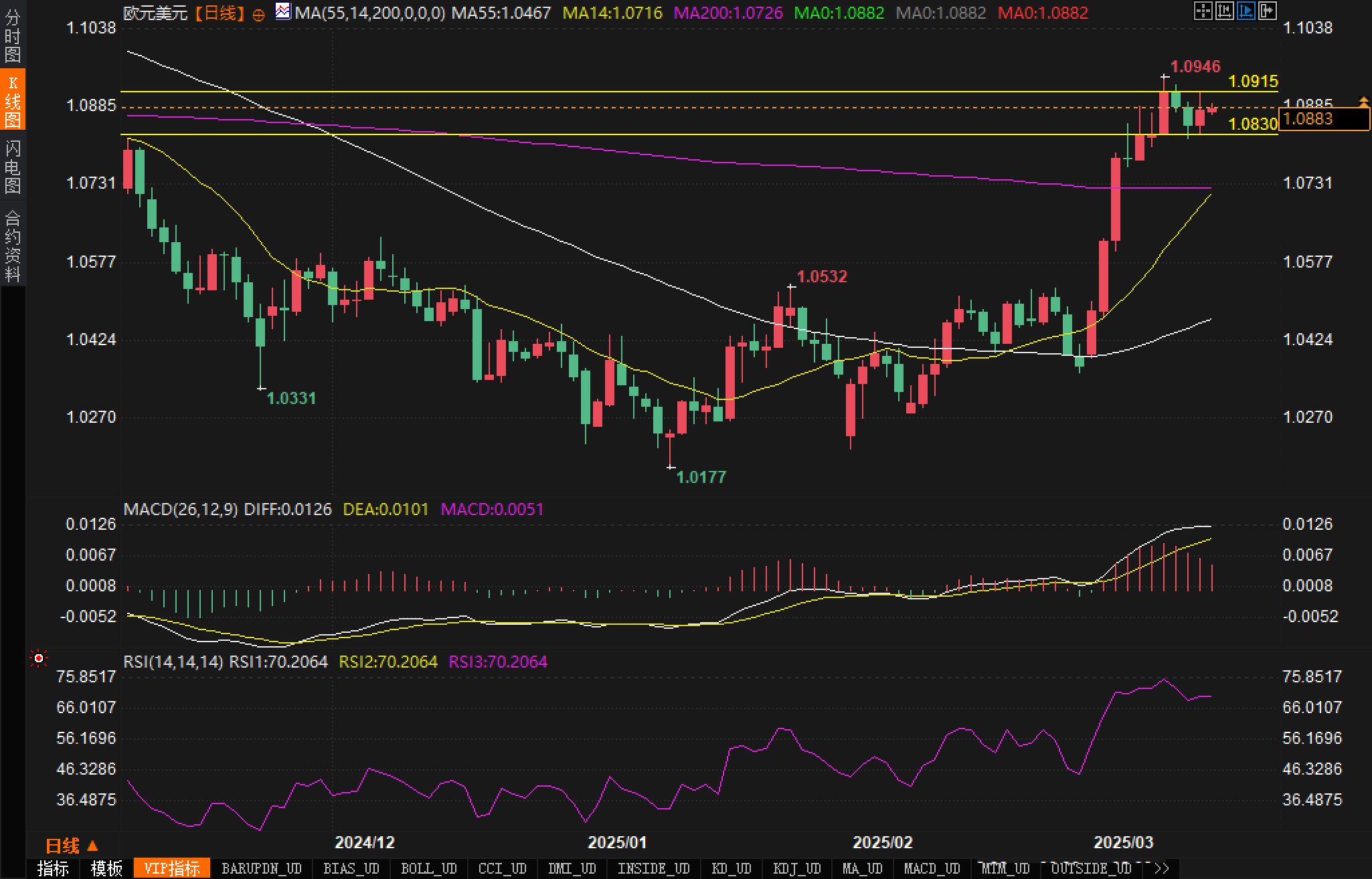
Task: Open the MA indicator settings icon
Action: click(283, 11)
